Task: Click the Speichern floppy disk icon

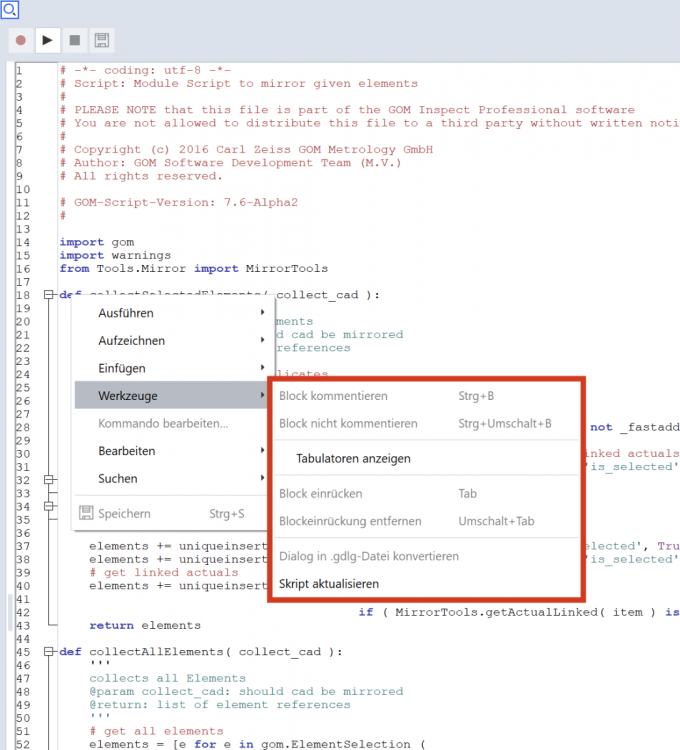Action: pos(85,514)
